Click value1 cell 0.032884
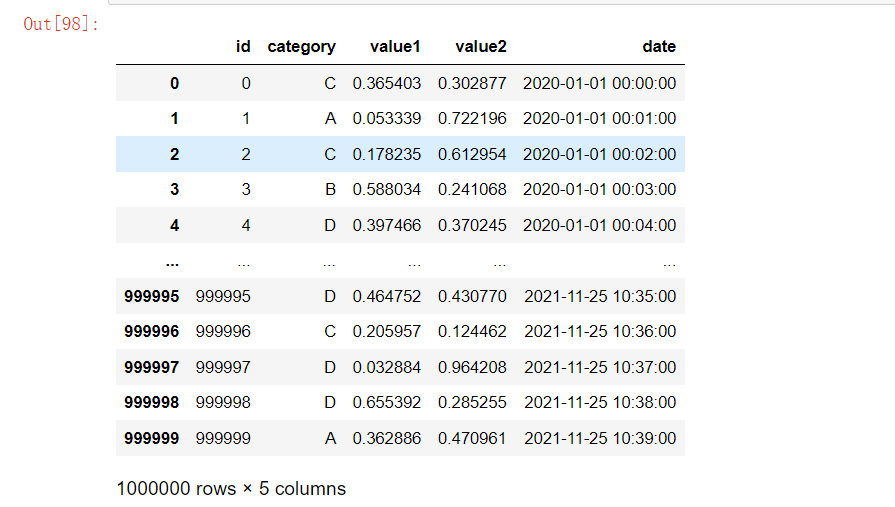The width and height of the screenshot is (895, 507). 386,367
